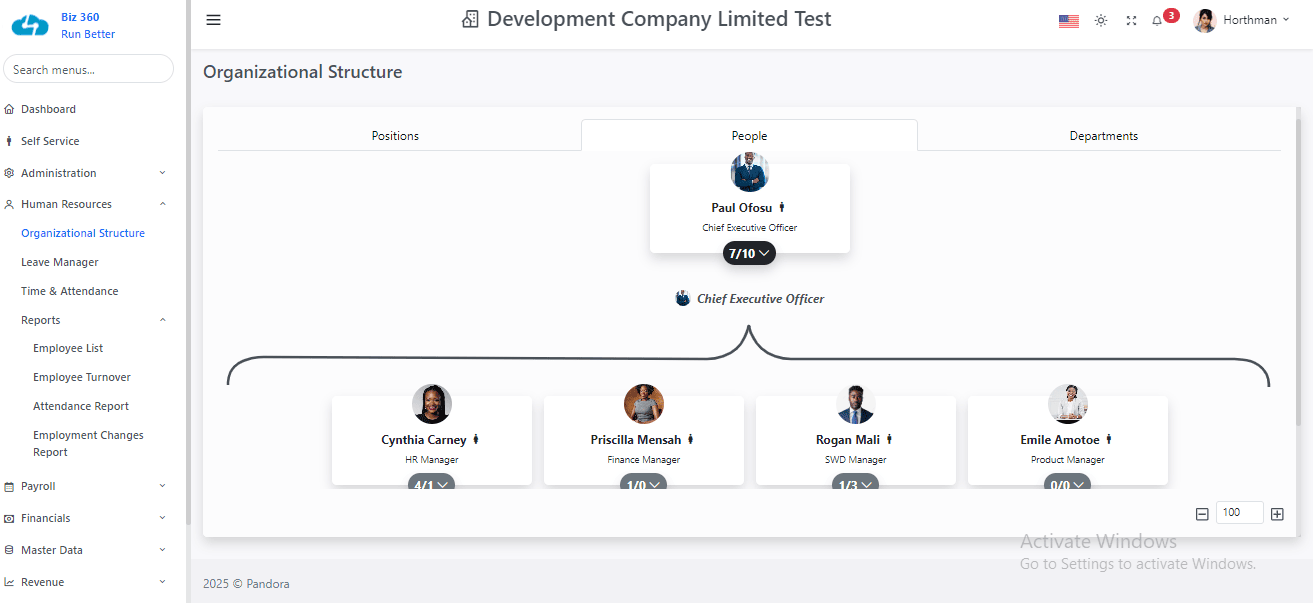Screen dimensions: 1313x603
Task: Click the Search menus input field
Action: [89, 69]
